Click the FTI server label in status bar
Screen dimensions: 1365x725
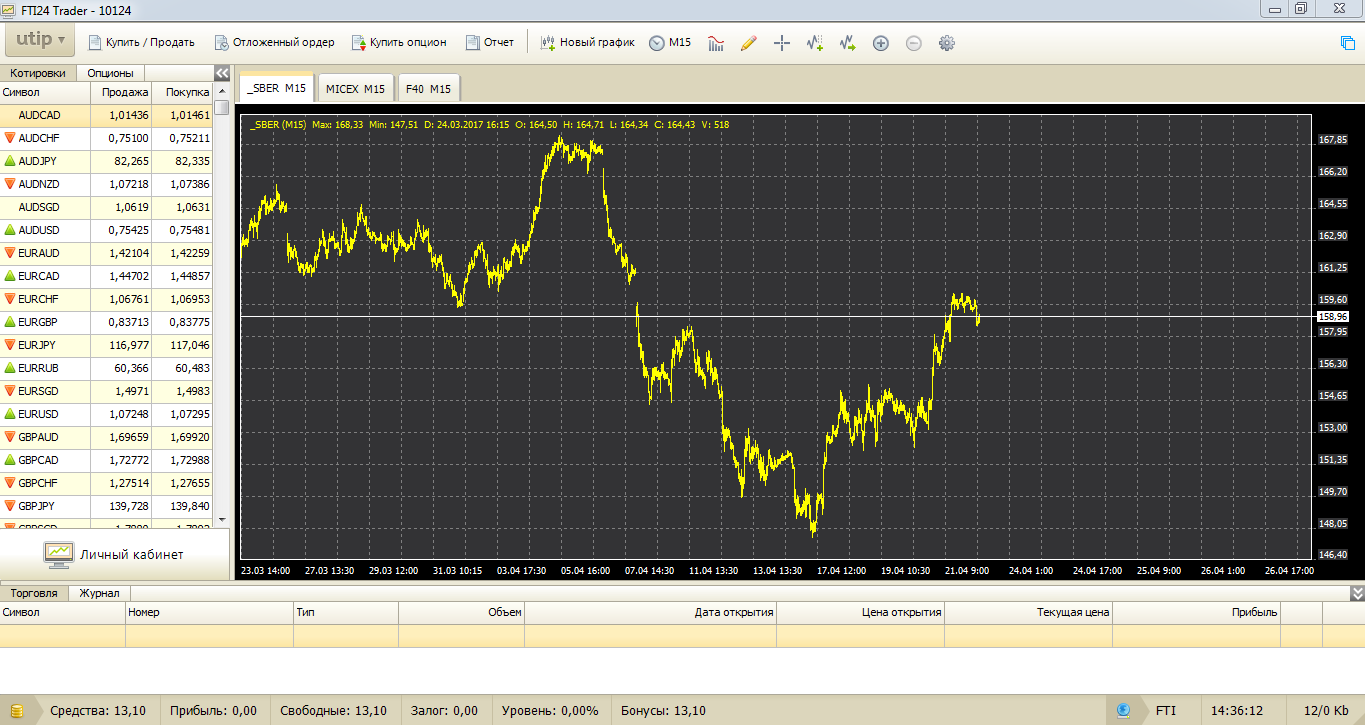[1166, 711]
